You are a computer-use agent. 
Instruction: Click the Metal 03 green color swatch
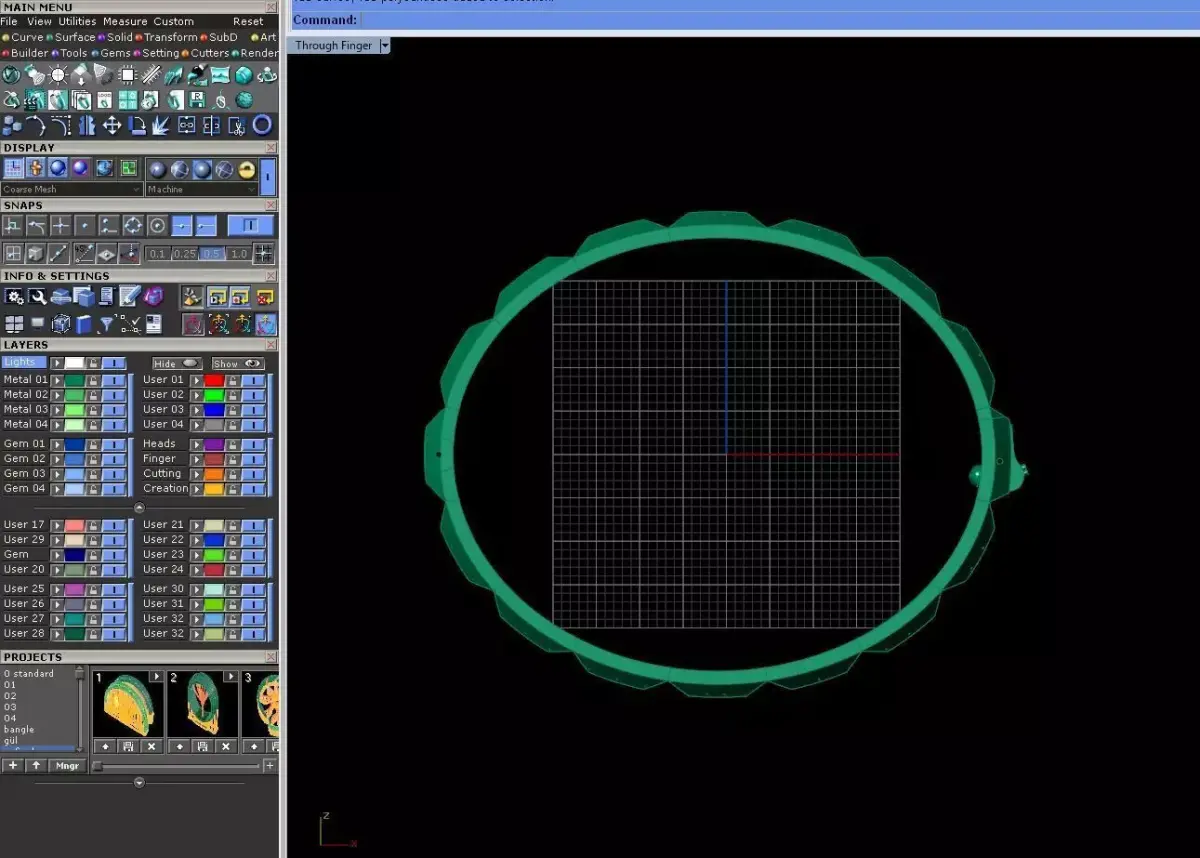click(x=74, y=410)
